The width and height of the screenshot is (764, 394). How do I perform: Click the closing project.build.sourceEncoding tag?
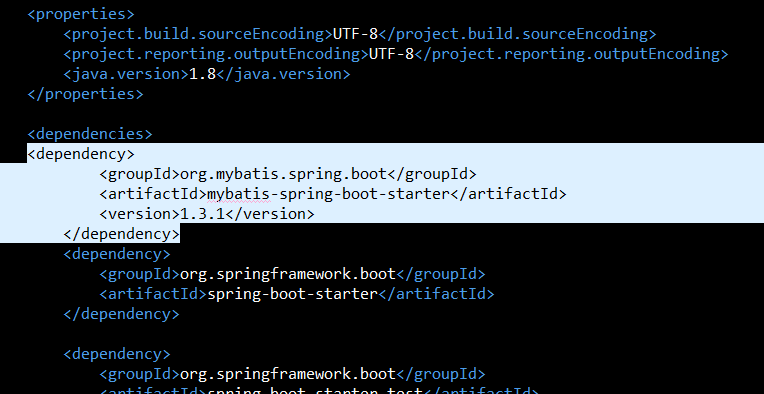click(x=517, y=34)
